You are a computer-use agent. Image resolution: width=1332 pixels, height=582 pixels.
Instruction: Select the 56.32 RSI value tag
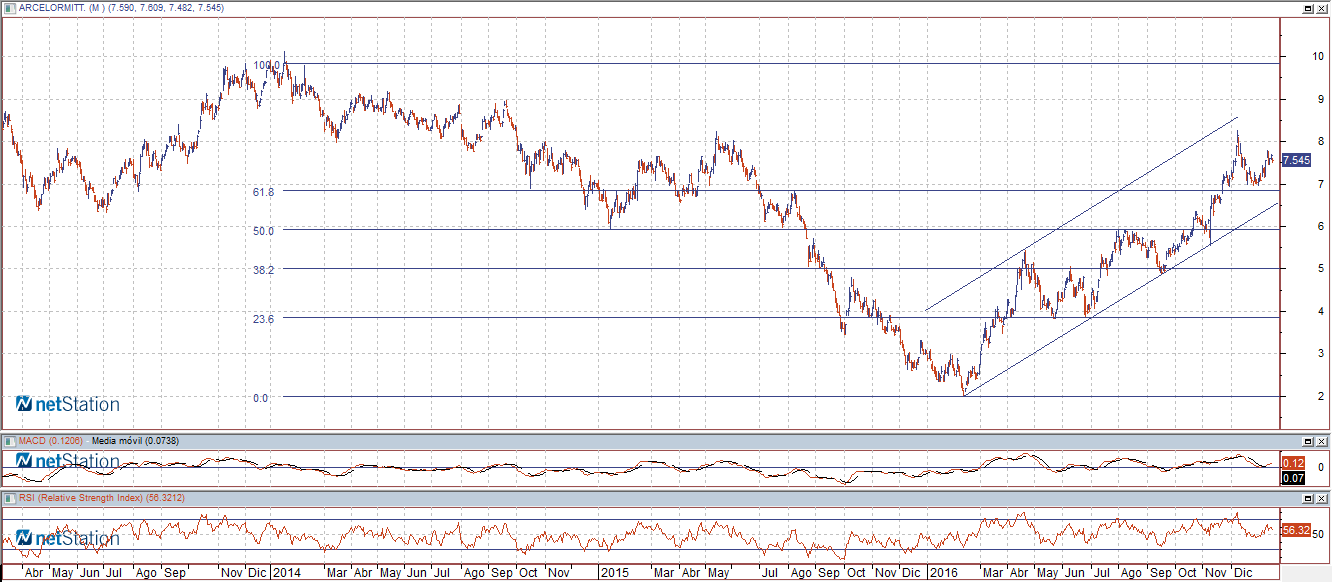1296,530
